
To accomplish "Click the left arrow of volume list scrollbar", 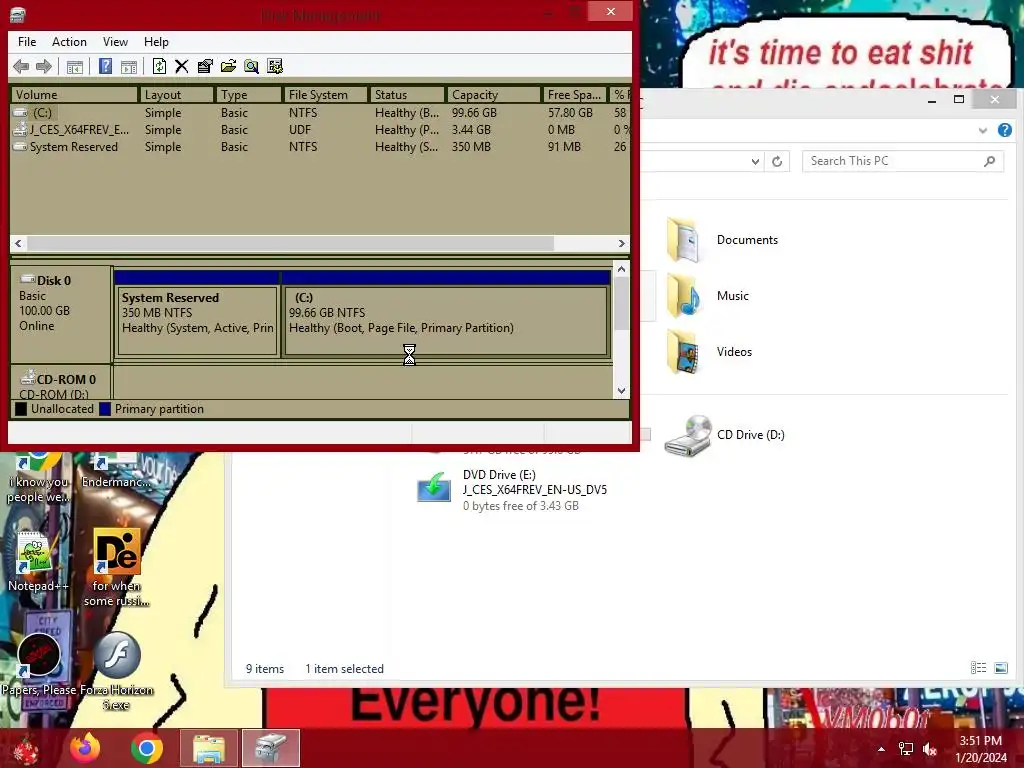I will 18,243.
